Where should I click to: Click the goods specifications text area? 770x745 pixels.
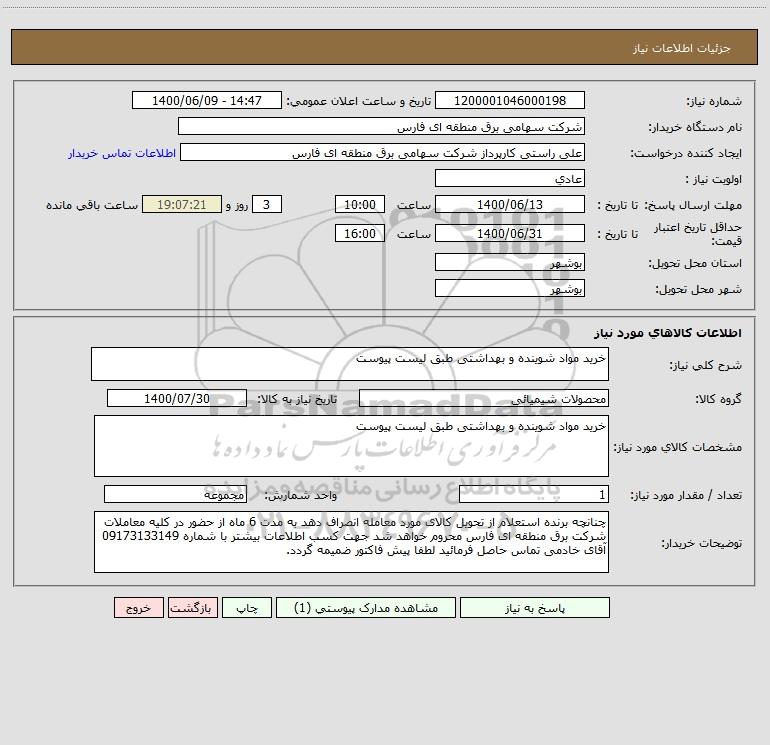coord(351,446)
